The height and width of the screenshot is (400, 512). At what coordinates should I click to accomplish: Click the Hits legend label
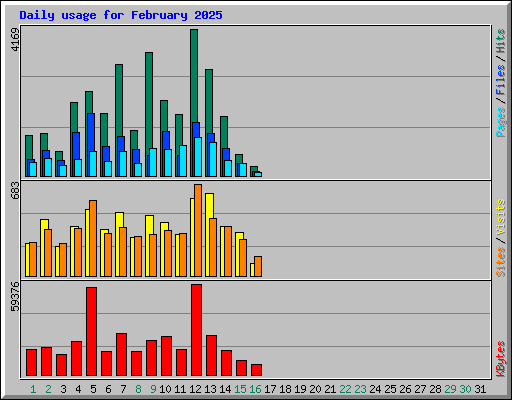pyautogui.click(x=501, y=41)
